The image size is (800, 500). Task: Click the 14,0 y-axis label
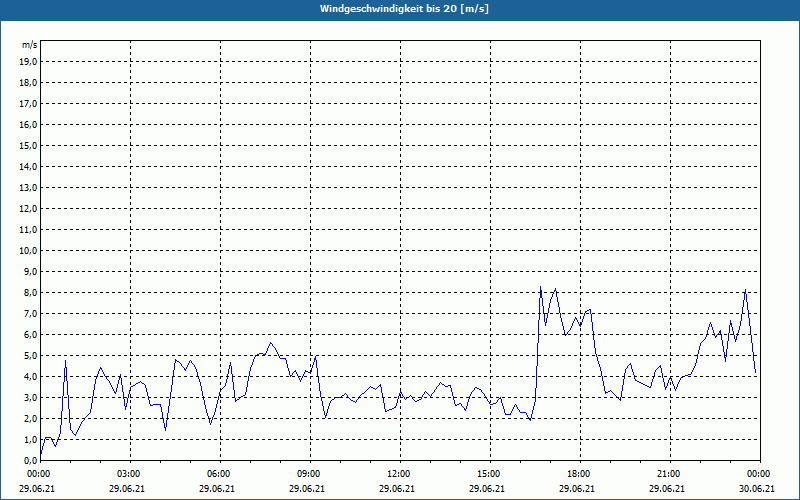pos(29,166)
